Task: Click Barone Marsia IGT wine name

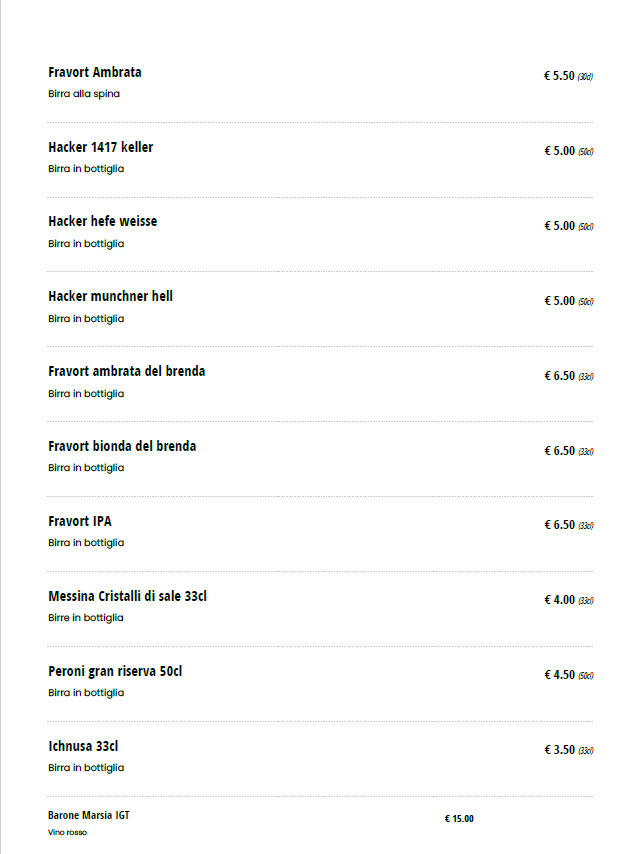Action: tap(88, 816)
